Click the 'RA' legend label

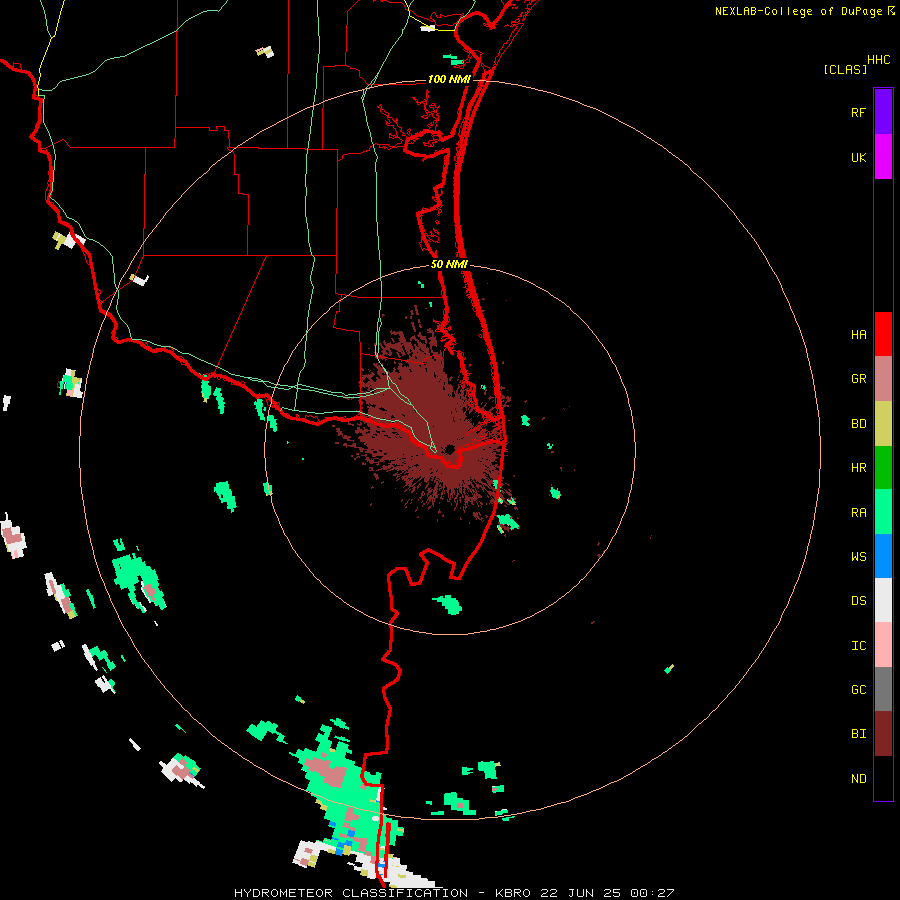858,513
